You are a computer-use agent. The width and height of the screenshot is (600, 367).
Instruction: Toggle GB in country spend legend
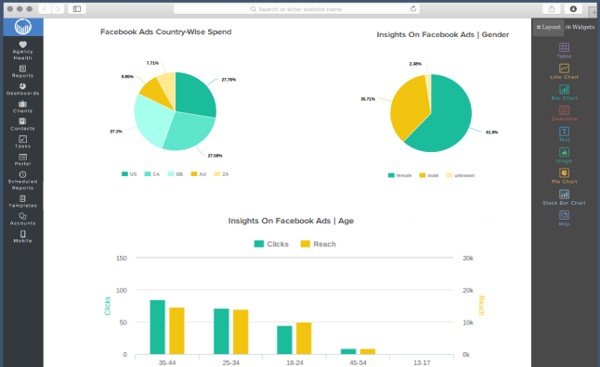(175, 174)
